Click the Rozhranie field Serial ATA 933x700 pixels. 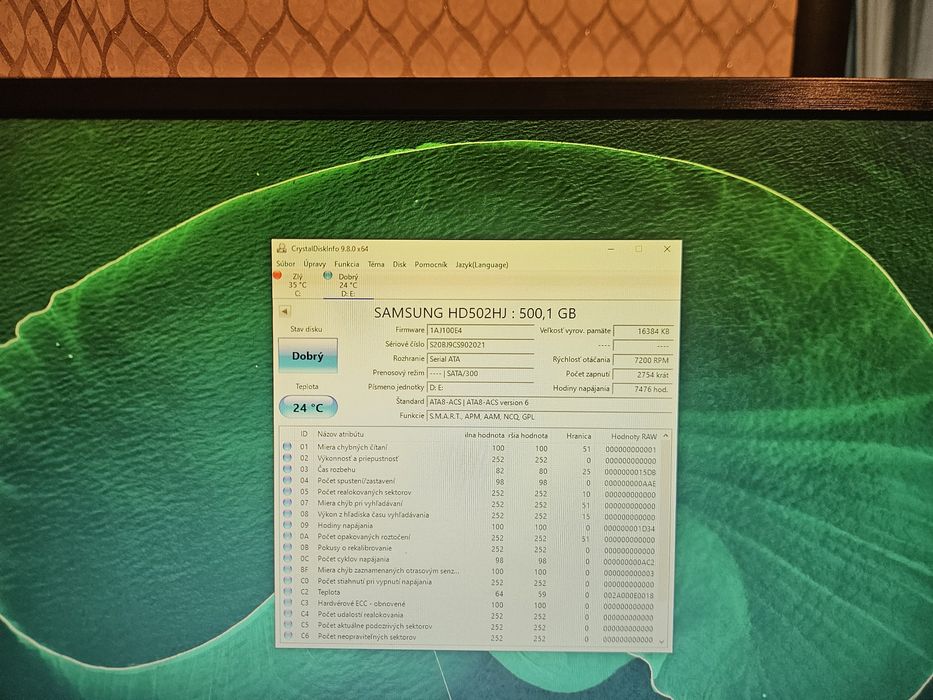tap(480, 360)
